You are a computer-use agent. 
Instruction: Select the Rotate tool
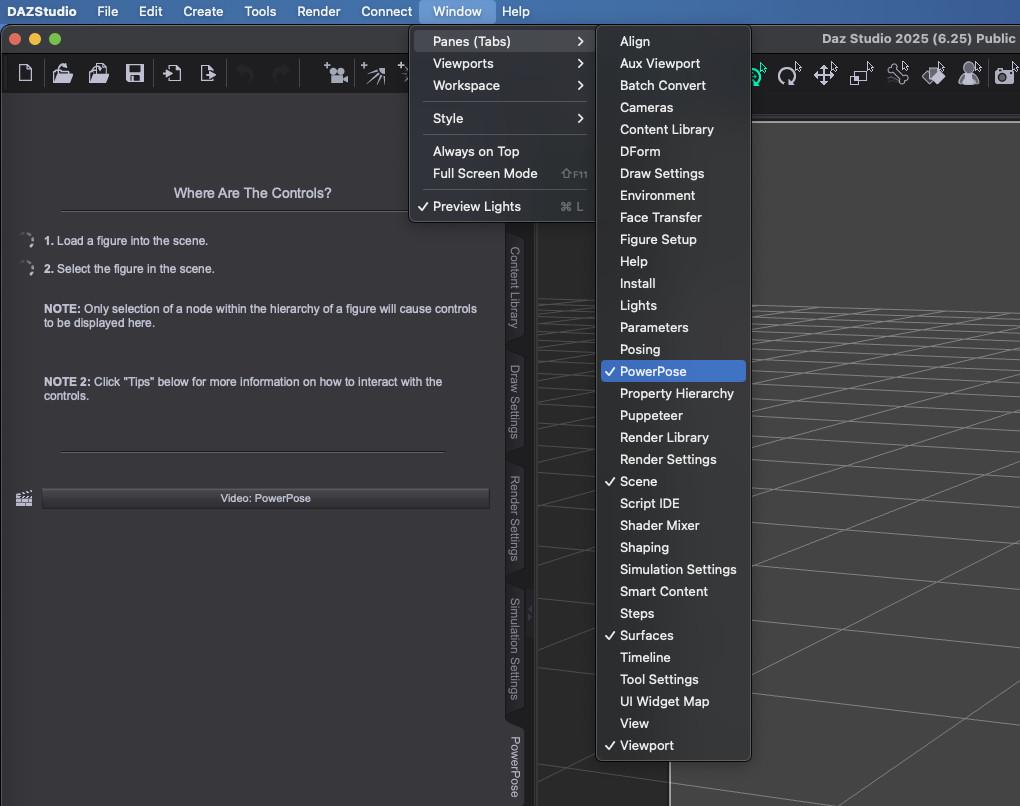(789, 74)
